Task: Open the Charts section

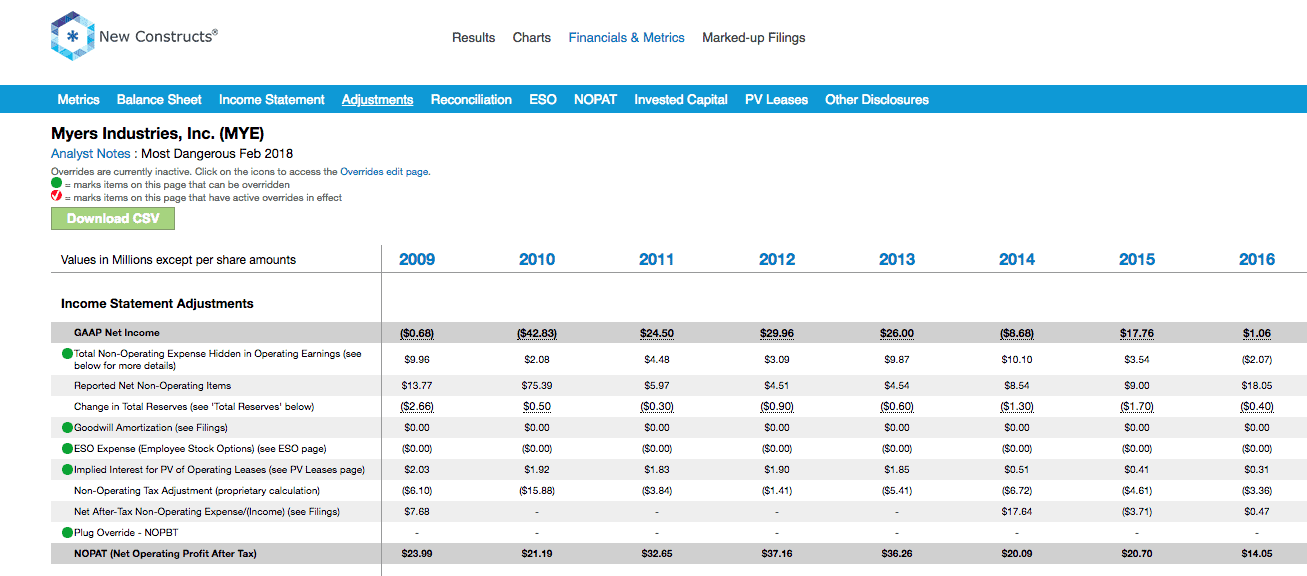Action: pyautogui.click(x=532, y=38)
